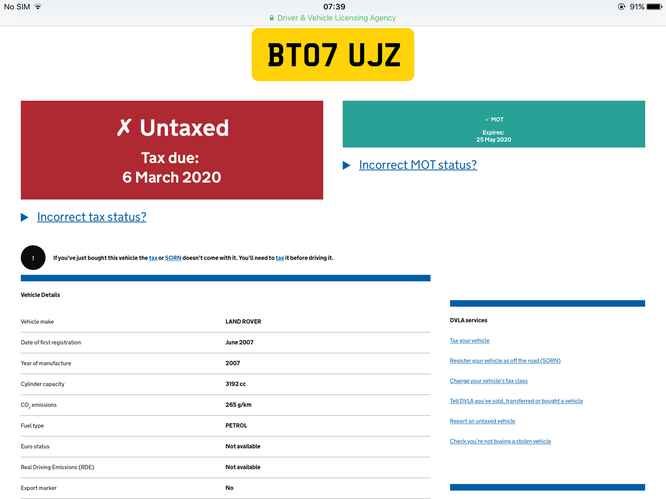Click the BT07 UJZ number plate

333,54
